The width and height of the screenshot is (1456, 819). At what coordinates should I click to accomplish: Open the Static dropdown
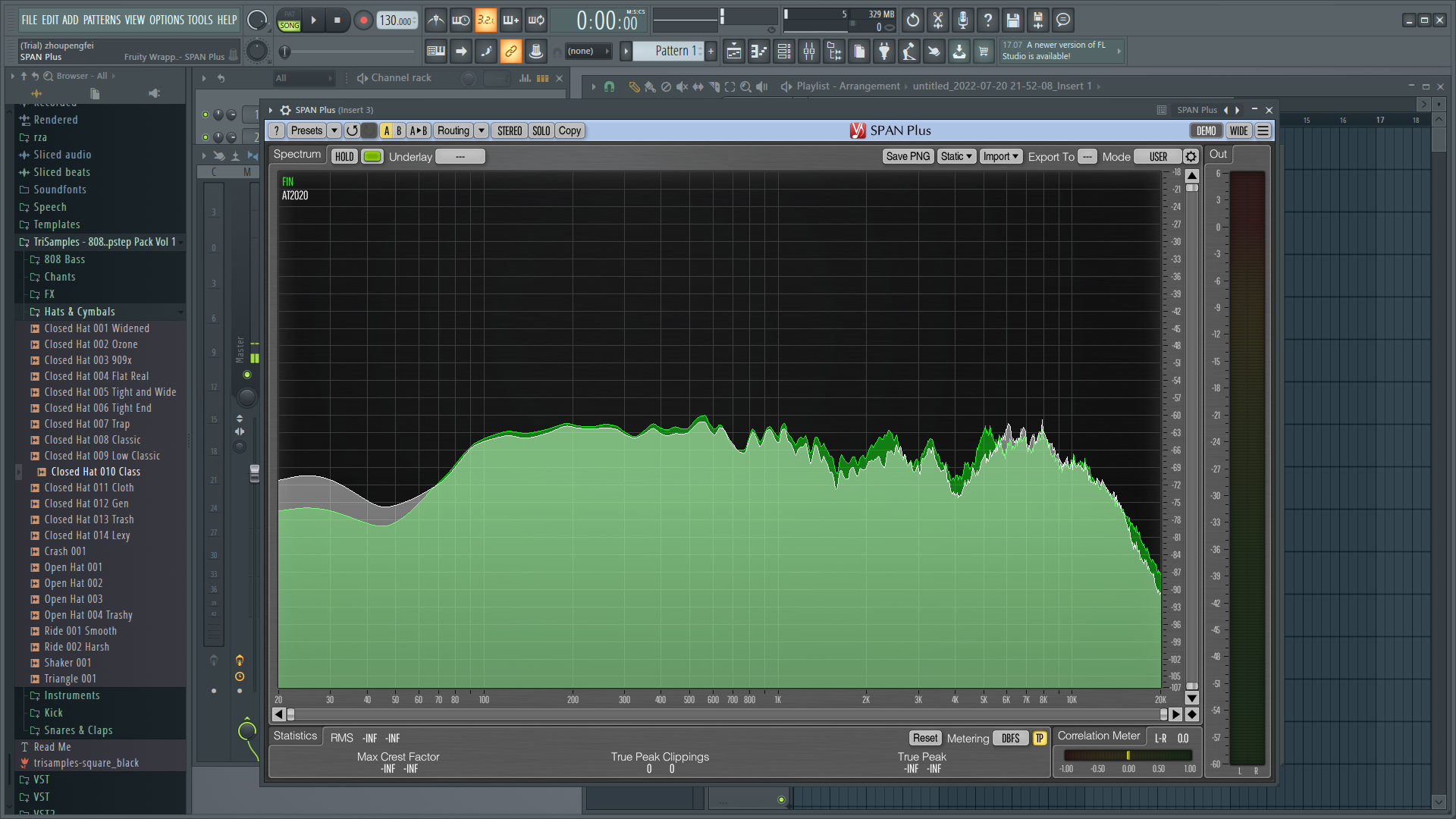955,156
